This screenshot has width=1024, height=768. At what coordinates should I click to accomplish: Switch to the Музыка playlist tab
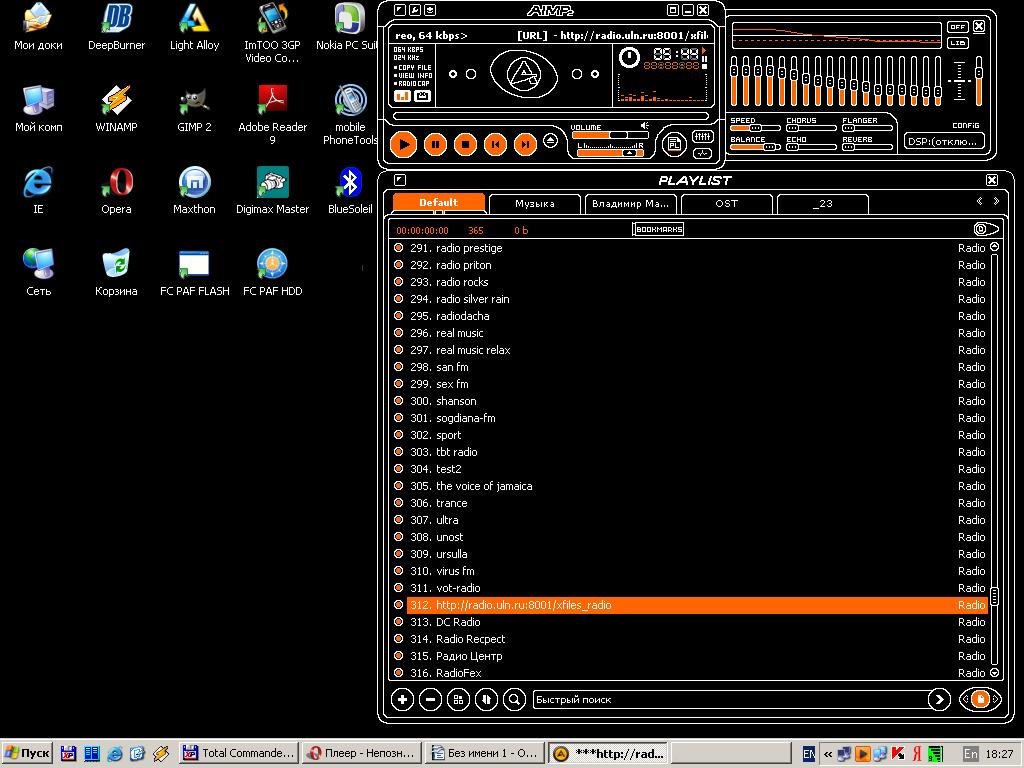(x=534, y=203)
